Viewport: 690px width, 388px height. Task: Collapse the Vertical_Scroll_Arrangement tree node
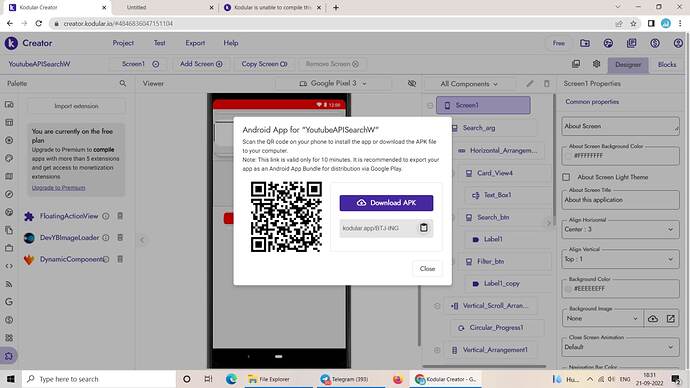click(437, 306)
